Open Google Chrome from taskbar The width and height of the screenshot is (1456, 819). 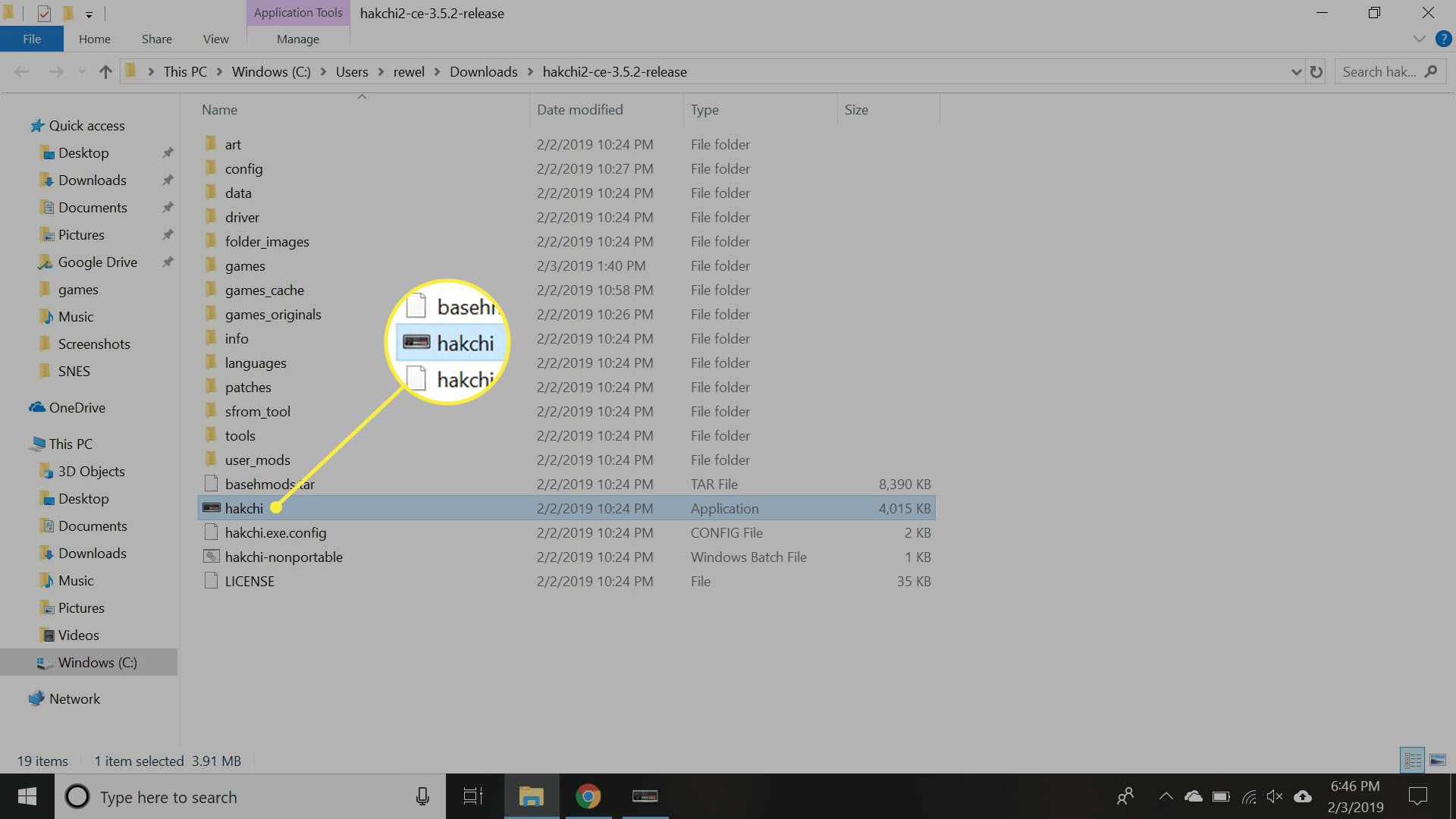tap(587, 797)
